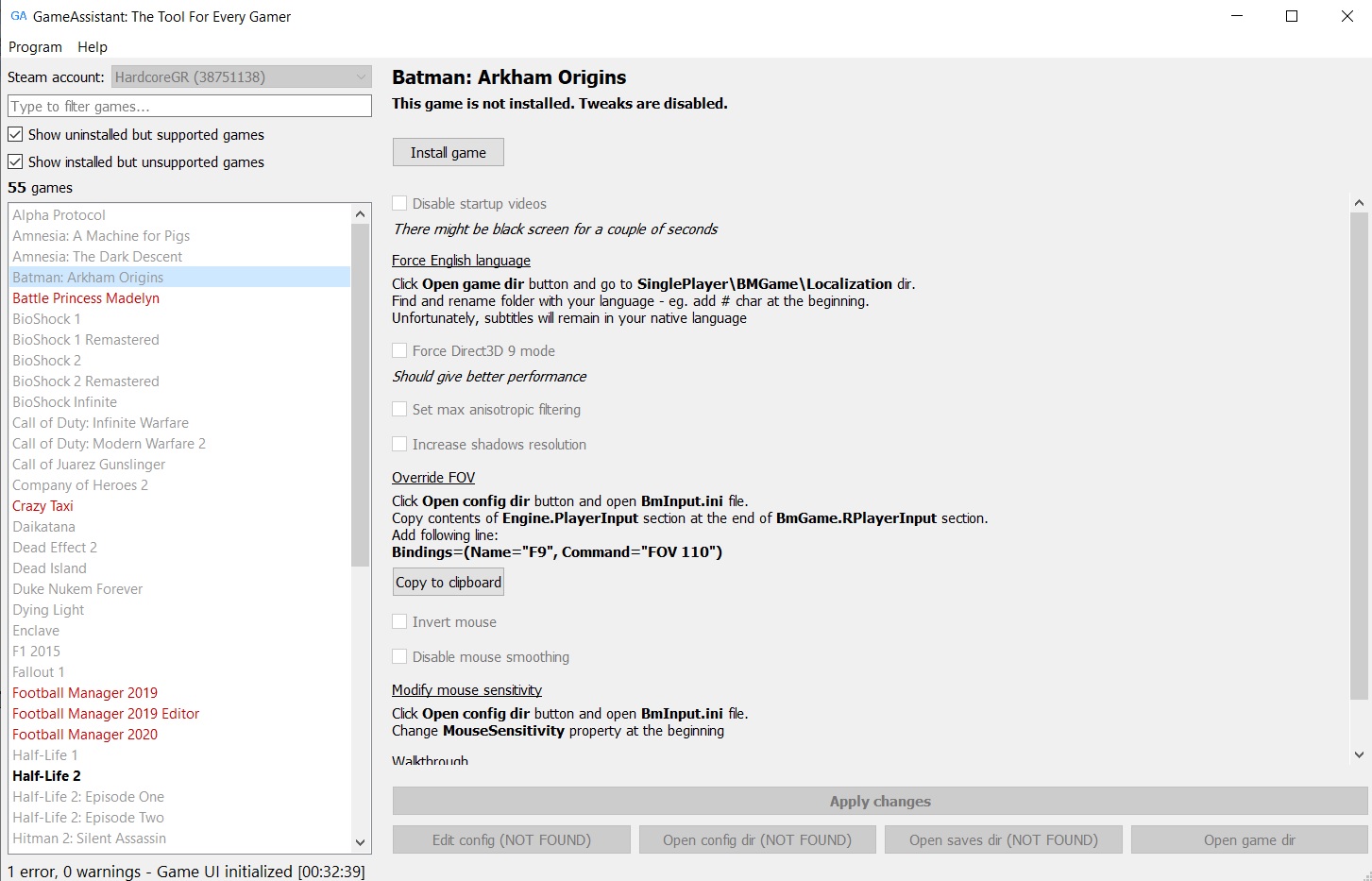Tick Increase shadows resolution checkbox
This screenshot has height=881, width=1372.
click(399, 444)
